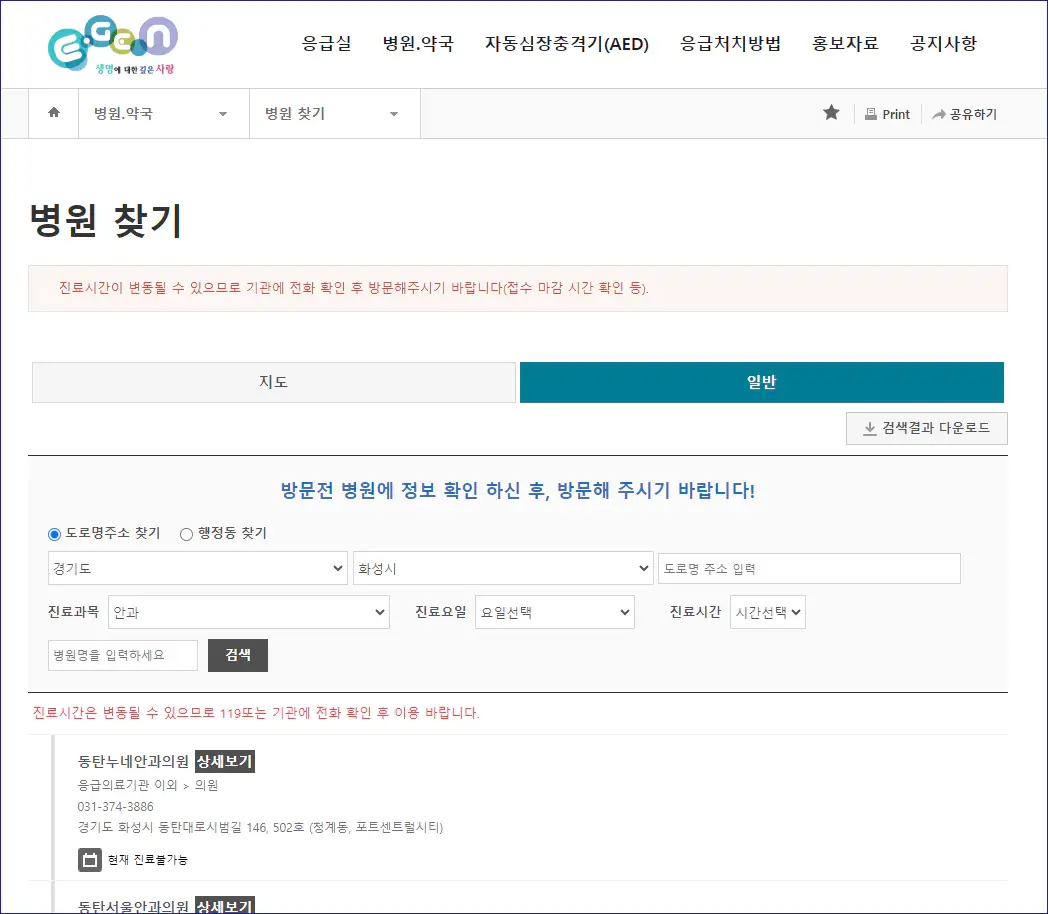
Task: Open the 공지사항 menu
Action: click(x=944, y=44)
